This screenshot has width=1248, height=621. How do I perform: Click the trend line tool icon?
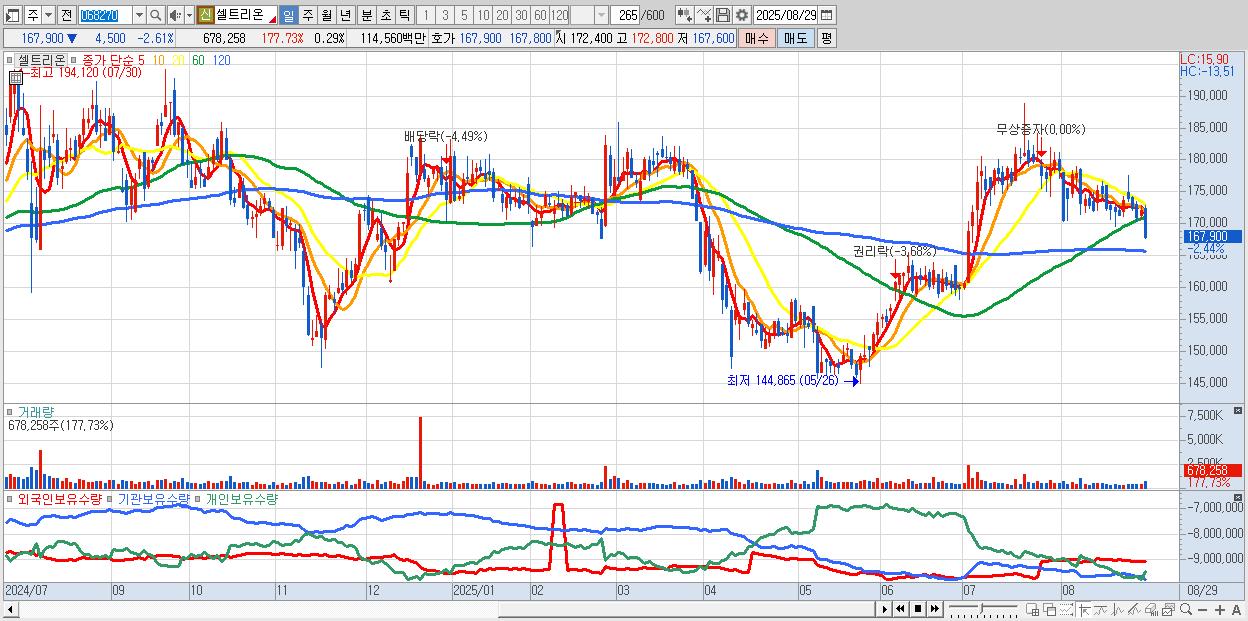click(1101, 610)
